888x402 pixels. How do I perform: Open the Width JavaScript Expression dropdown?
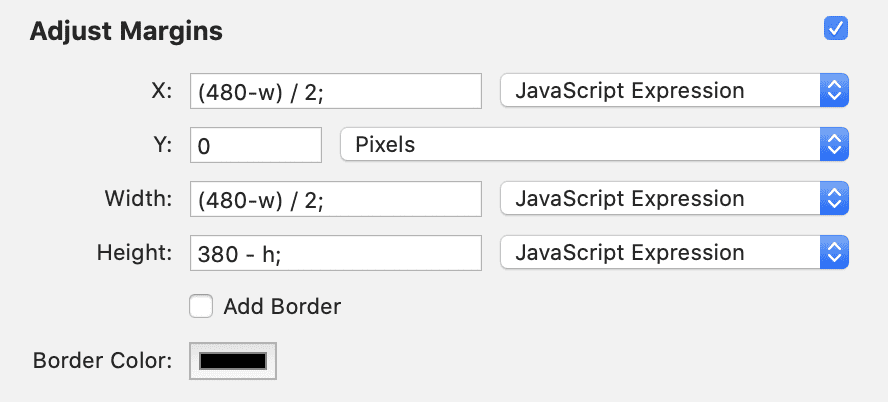coord(660,199)
